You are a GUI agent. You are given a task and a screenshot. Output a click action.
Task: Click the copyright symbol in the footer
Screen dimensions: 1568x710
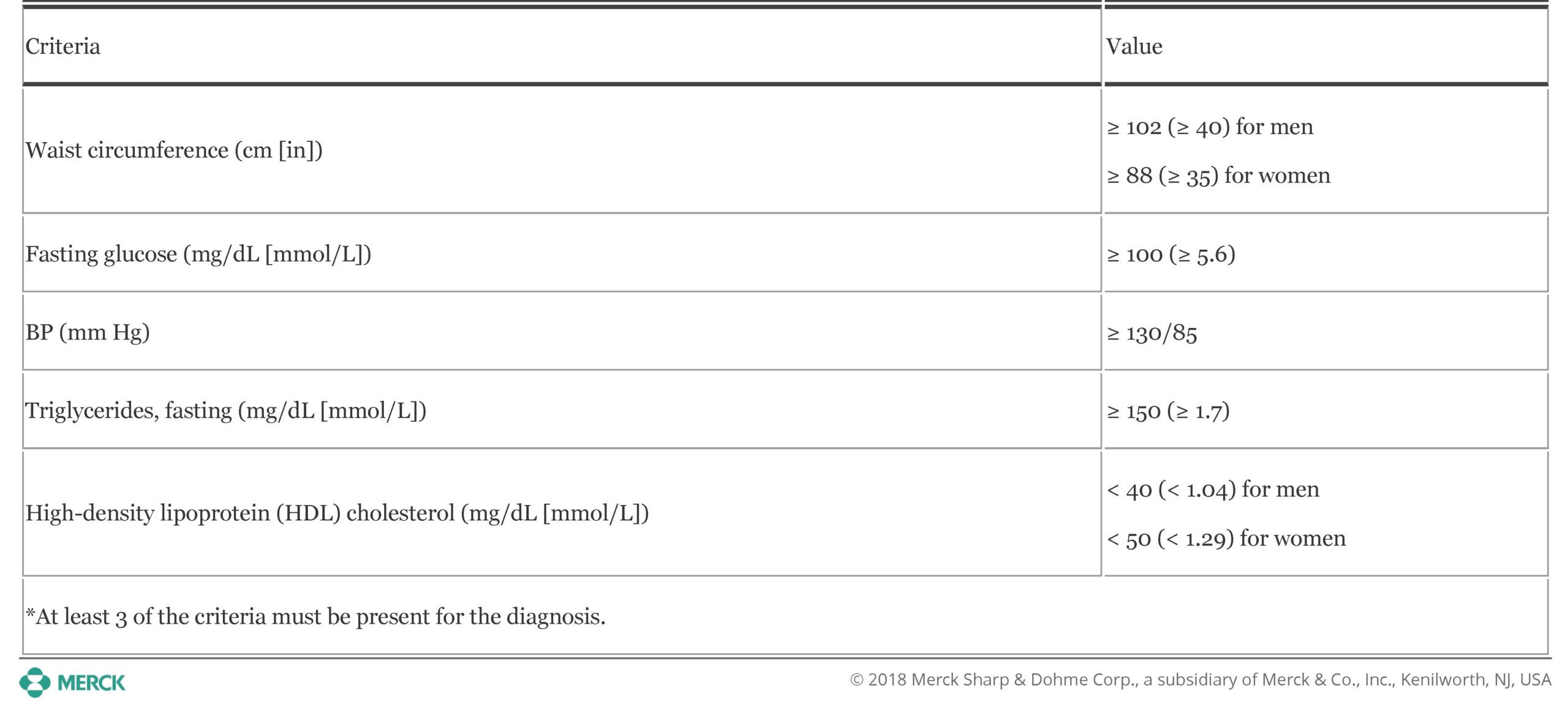(x=857, y=680)
